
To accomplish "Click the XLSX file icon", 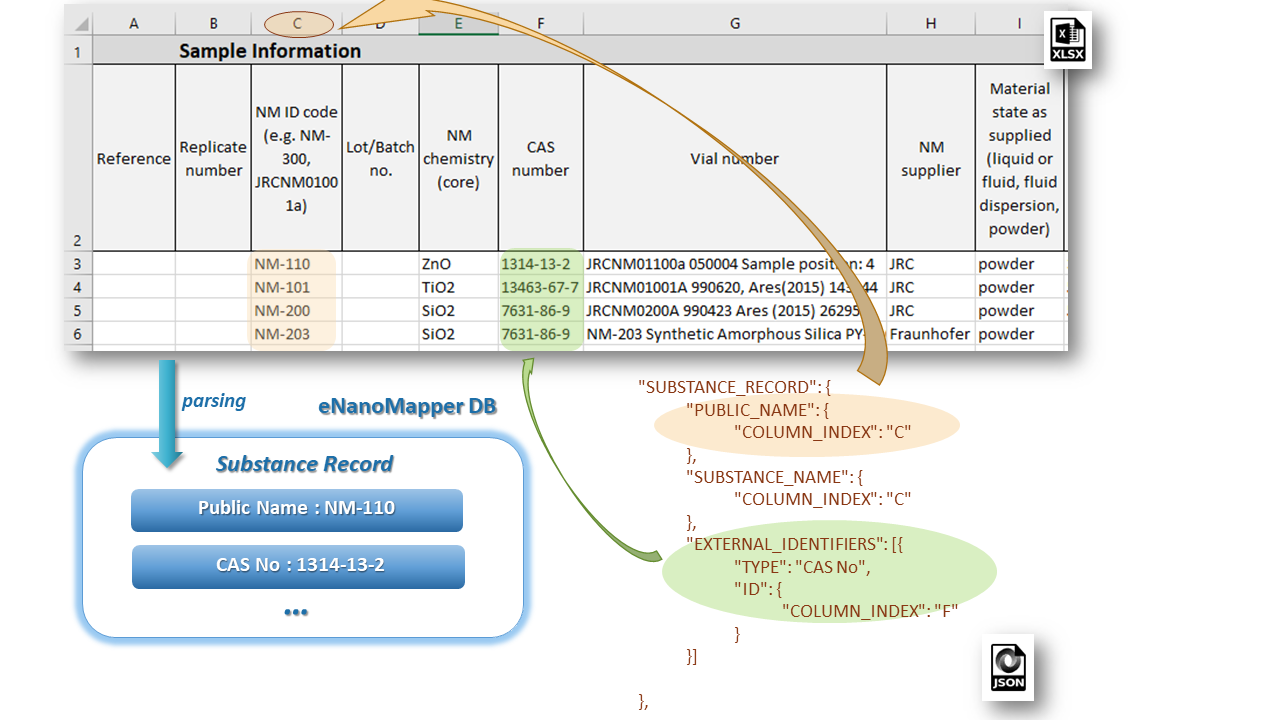I will (x=1068, y=39).
